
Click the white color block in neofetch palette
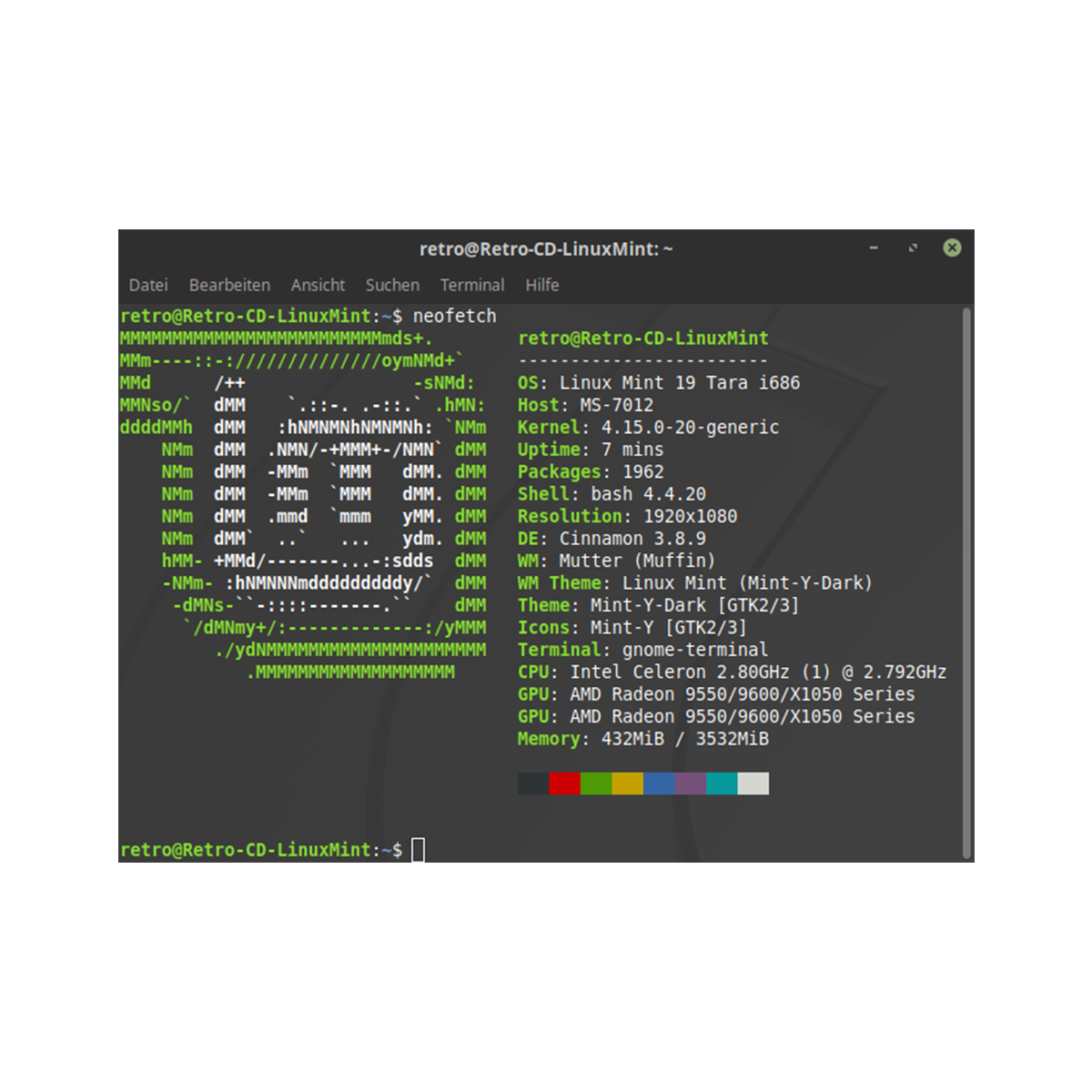753,784
